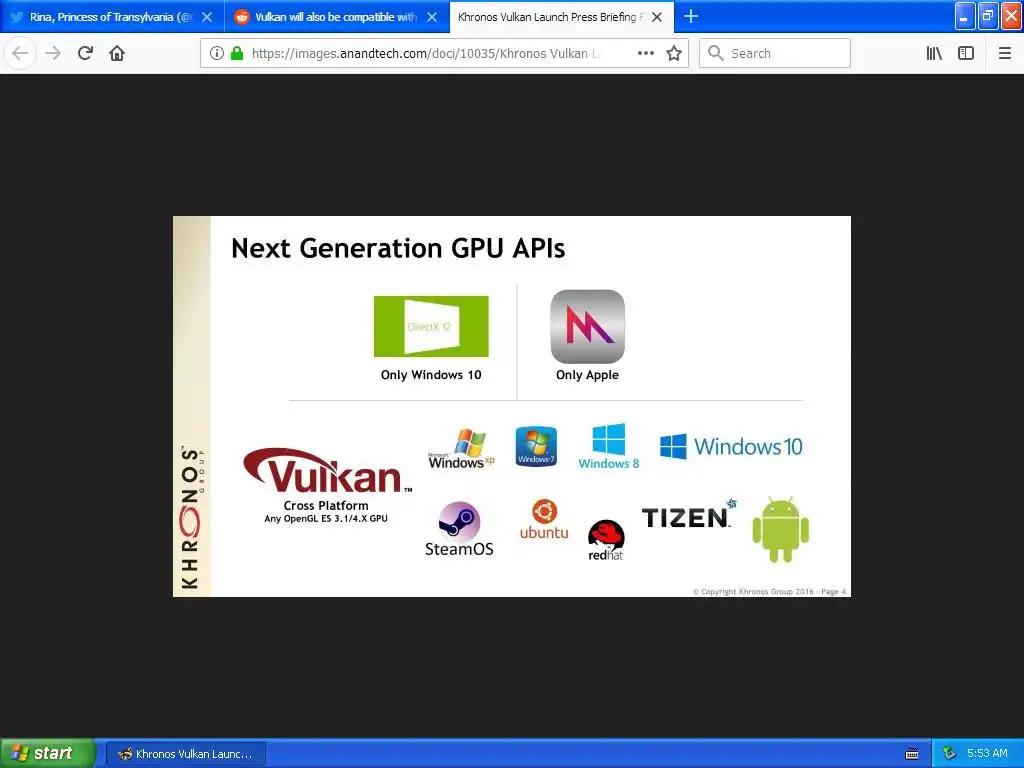This screenshot has height=768, width=1024.
Task: Focus the Search box
Action: pyautogui.click(x=775, y=53)
